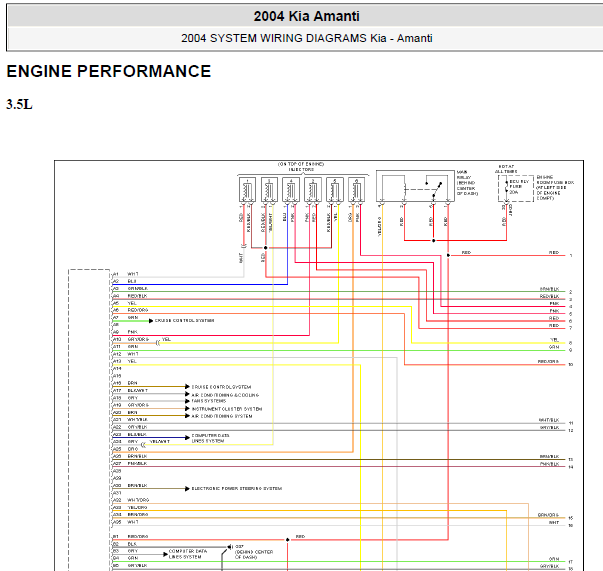Click the "(BEHIND CENTER OF DASH)" ground location note
Viewport: 603px width, 571px height.
tap(254, 554)
